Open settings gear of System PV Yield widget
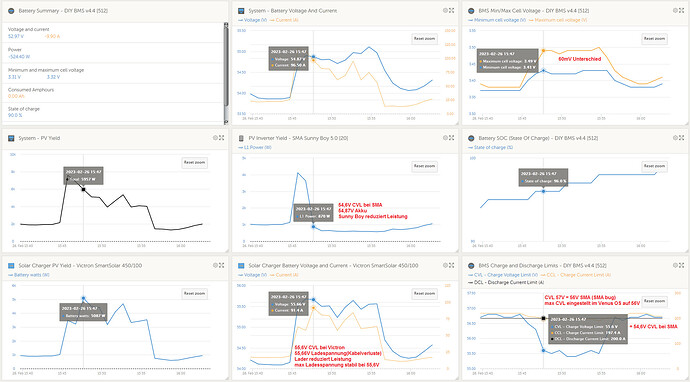 pyautogui.click(x=215, y=138)
